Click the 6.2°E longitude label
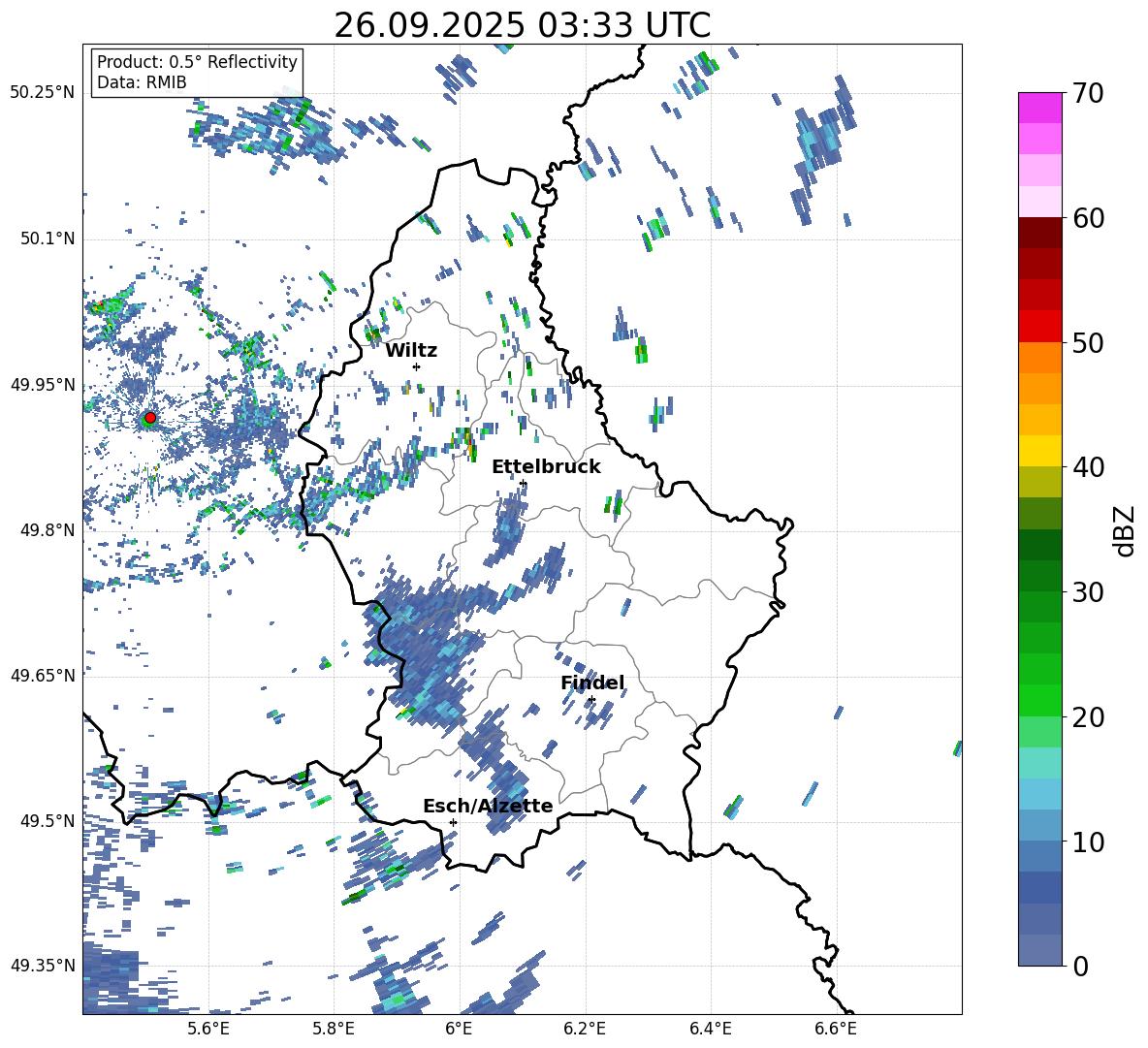Viewport: 1148px width, 1048px height. [x=585, y=1029]
